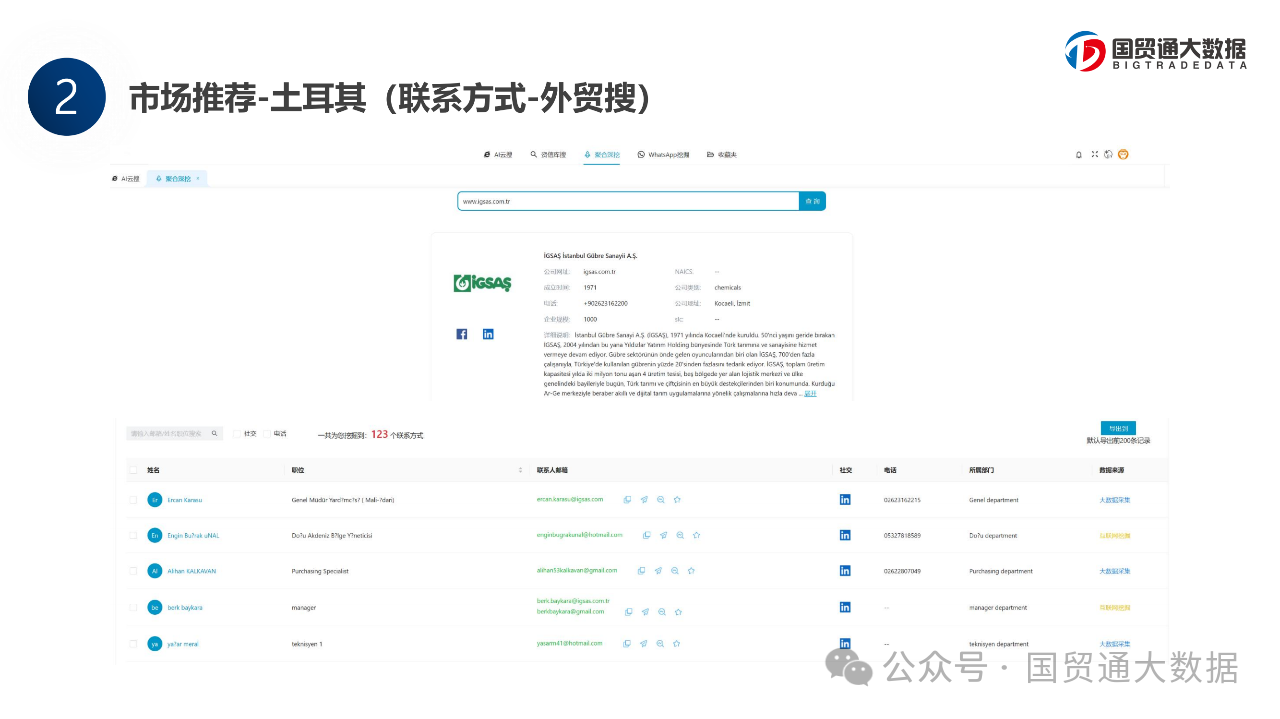Open the 资信库搜 top navigation tab
This screenshot has width=1280, height=719.
(x=548, y=155)
